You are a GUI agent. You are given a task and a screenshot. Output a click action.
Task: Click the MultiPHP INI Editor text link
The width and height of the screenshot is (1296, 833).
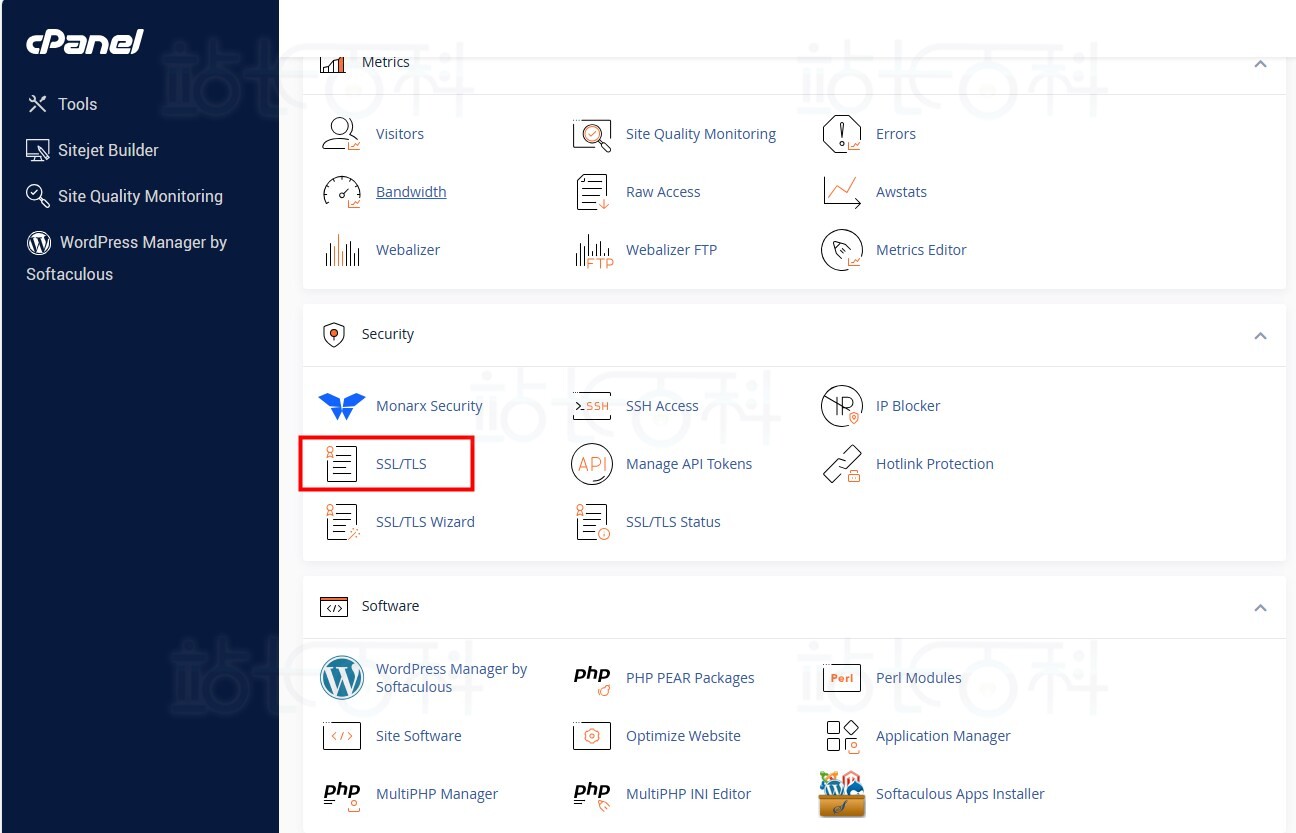pos(688,794)
